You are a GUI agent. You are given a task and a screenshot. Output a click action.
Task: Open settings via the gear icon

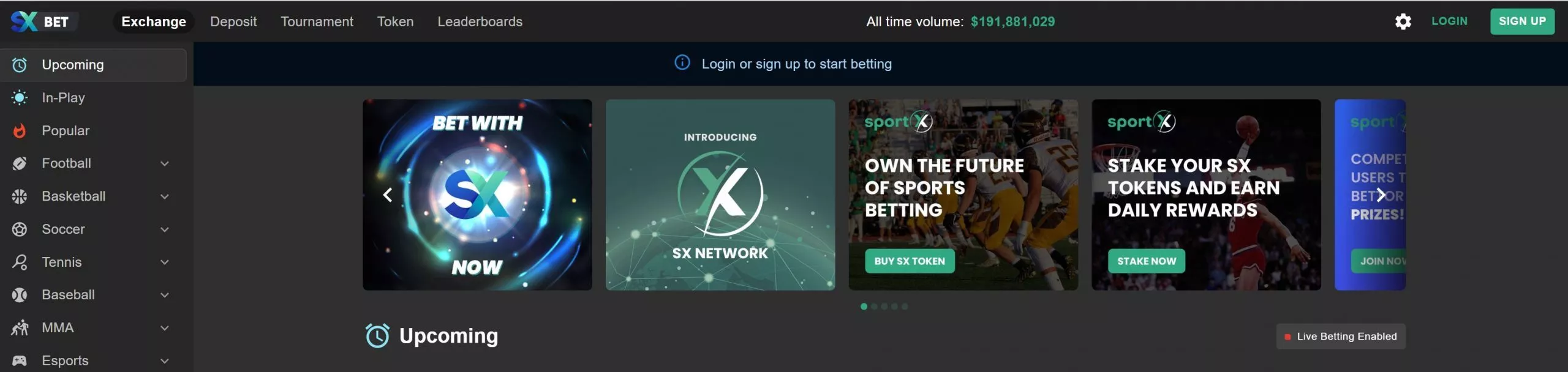point(1403,21)
